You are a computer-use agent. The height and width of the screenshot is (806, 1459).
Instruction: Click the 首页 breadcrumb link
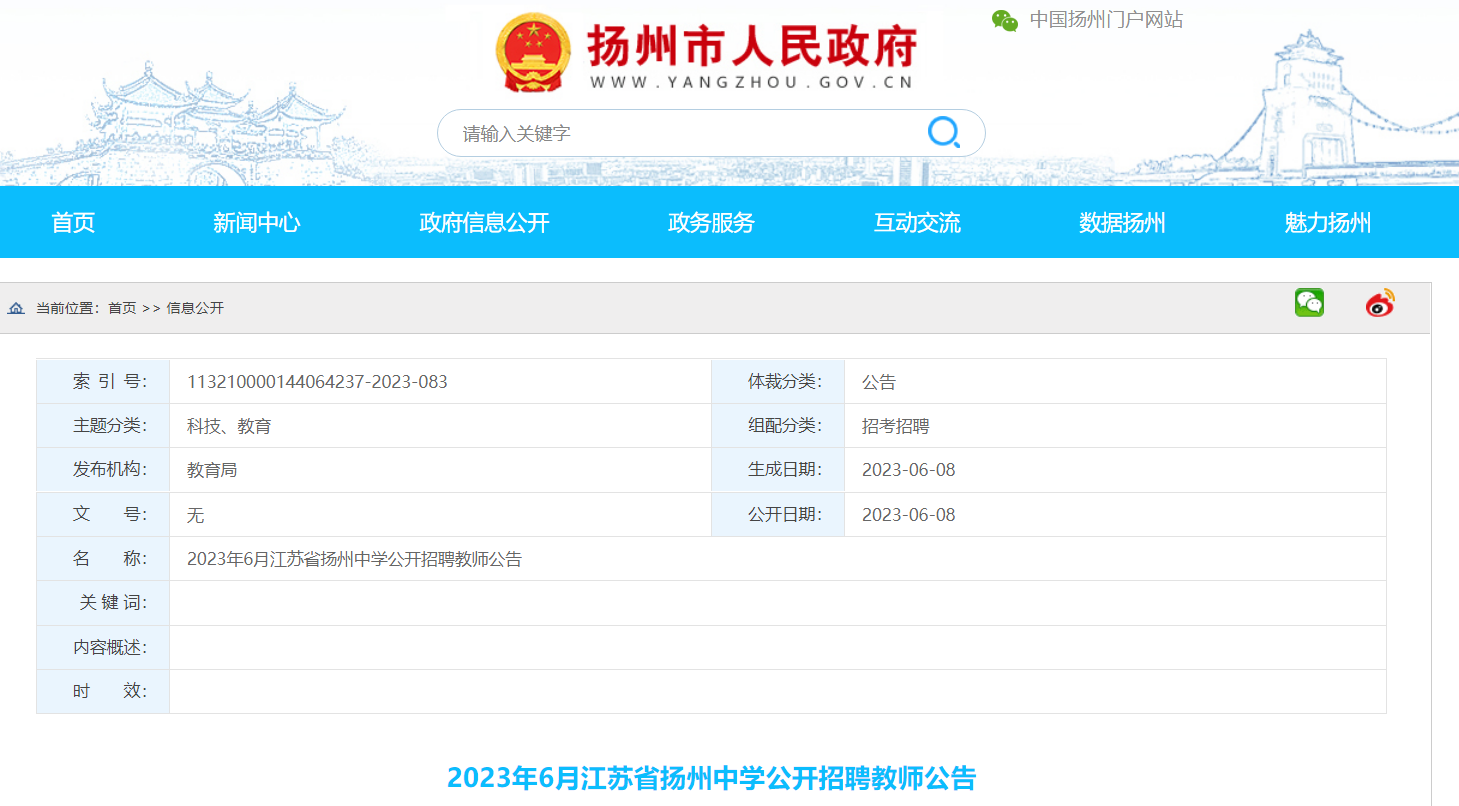[122, 308]
